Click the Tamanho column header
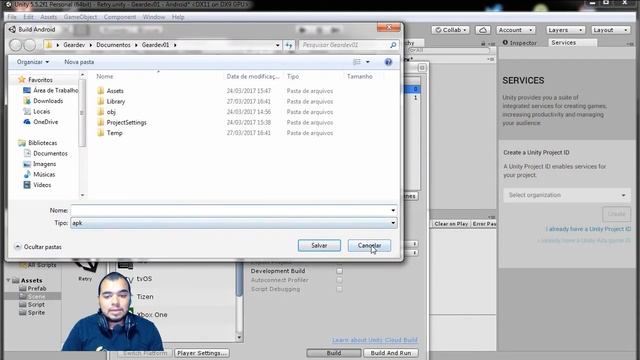 [x=360, y=76]
